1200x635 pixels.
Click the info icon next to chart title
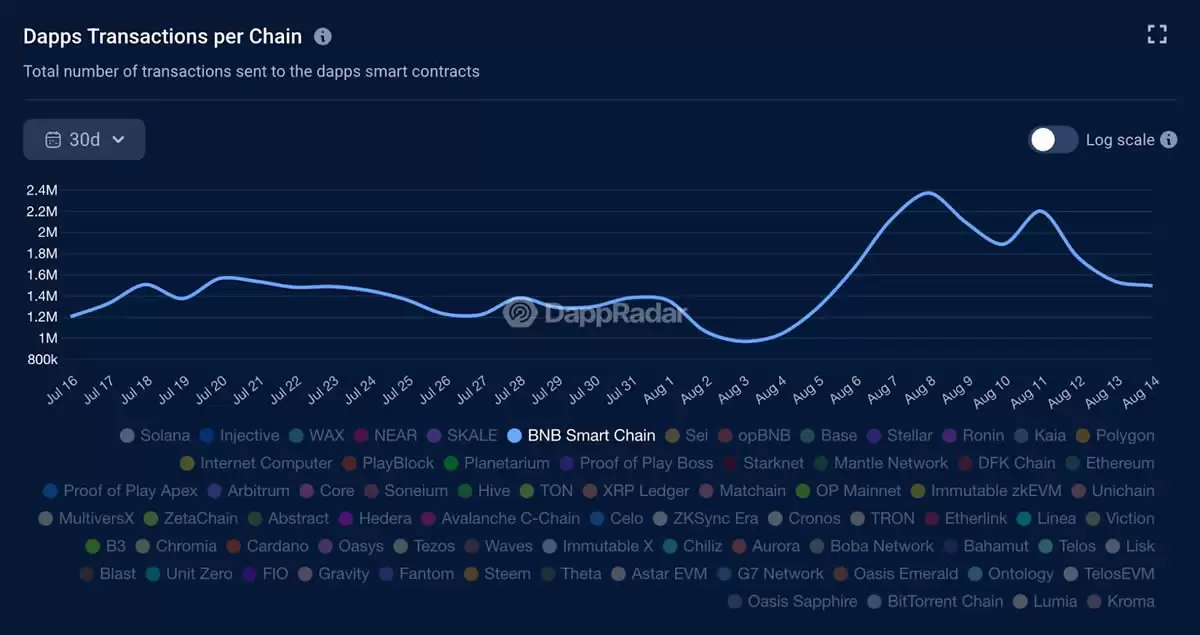[x=322, y=36]
